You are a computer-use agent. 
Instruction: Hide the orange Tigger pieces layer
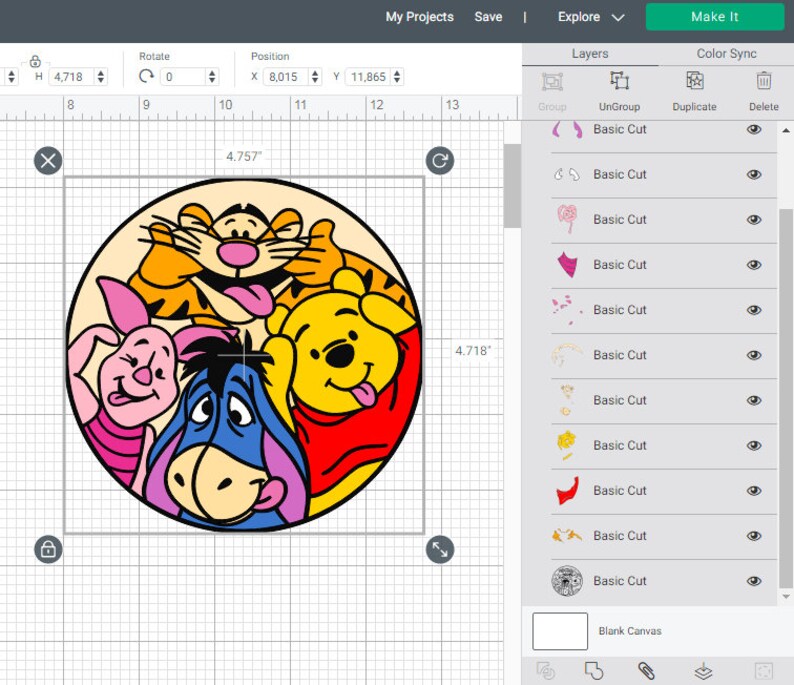[754, 536]
